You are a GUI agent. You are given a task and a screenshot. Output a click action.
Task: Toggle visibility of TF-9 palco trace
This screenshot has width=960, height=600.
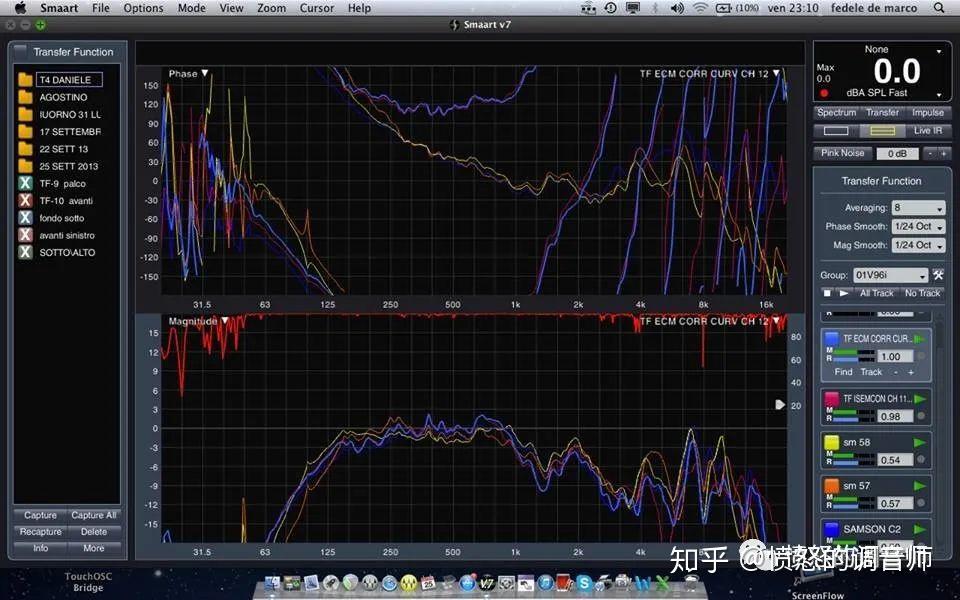[x=25, y=183]
